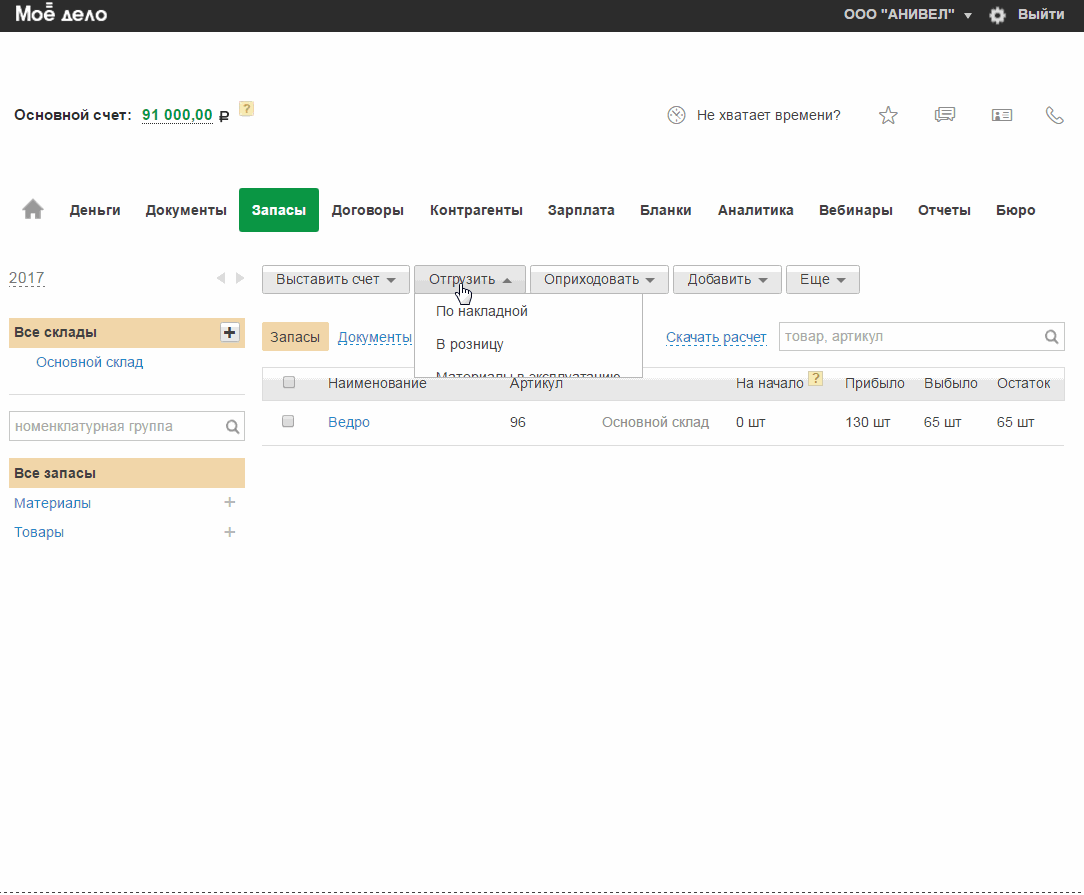Tick the checkbox for the Ведро row
1084x895 pixels.
coord(288,422)
